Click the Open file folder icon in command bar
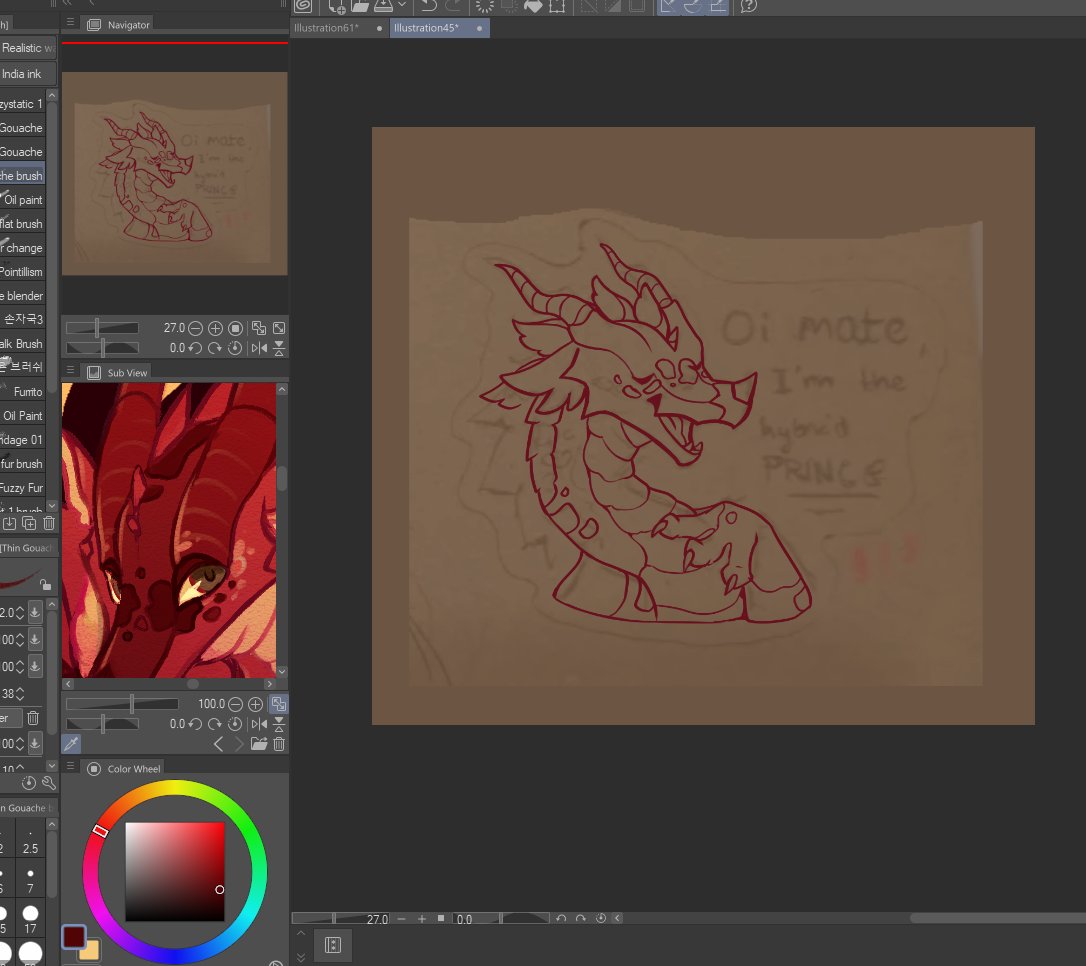This screenshot has height=966, width=1086. coord(359,6)
